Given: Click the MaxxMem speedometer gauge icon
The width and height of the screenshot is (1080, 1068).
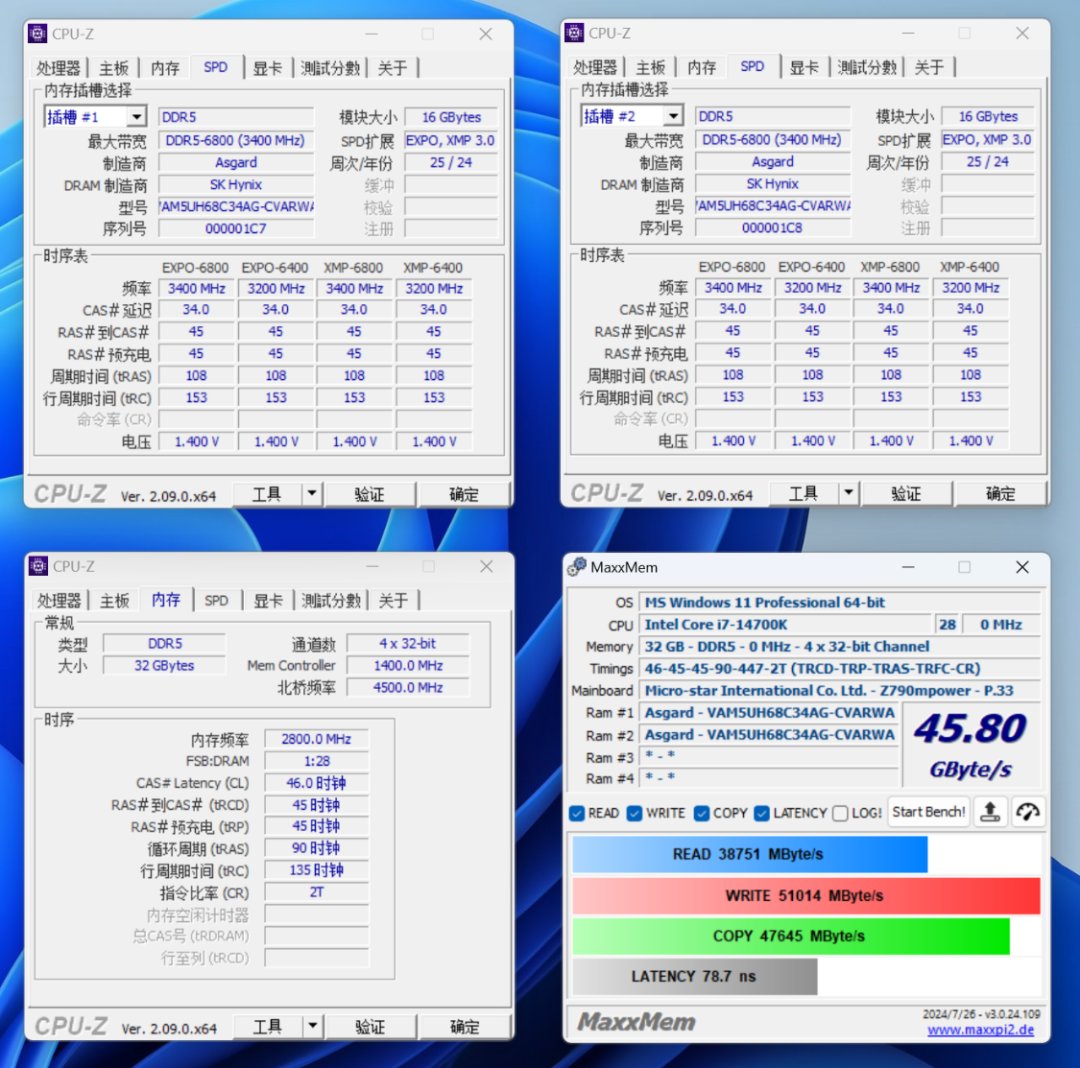Looking at the screenshot, I should click(1028, 813).
